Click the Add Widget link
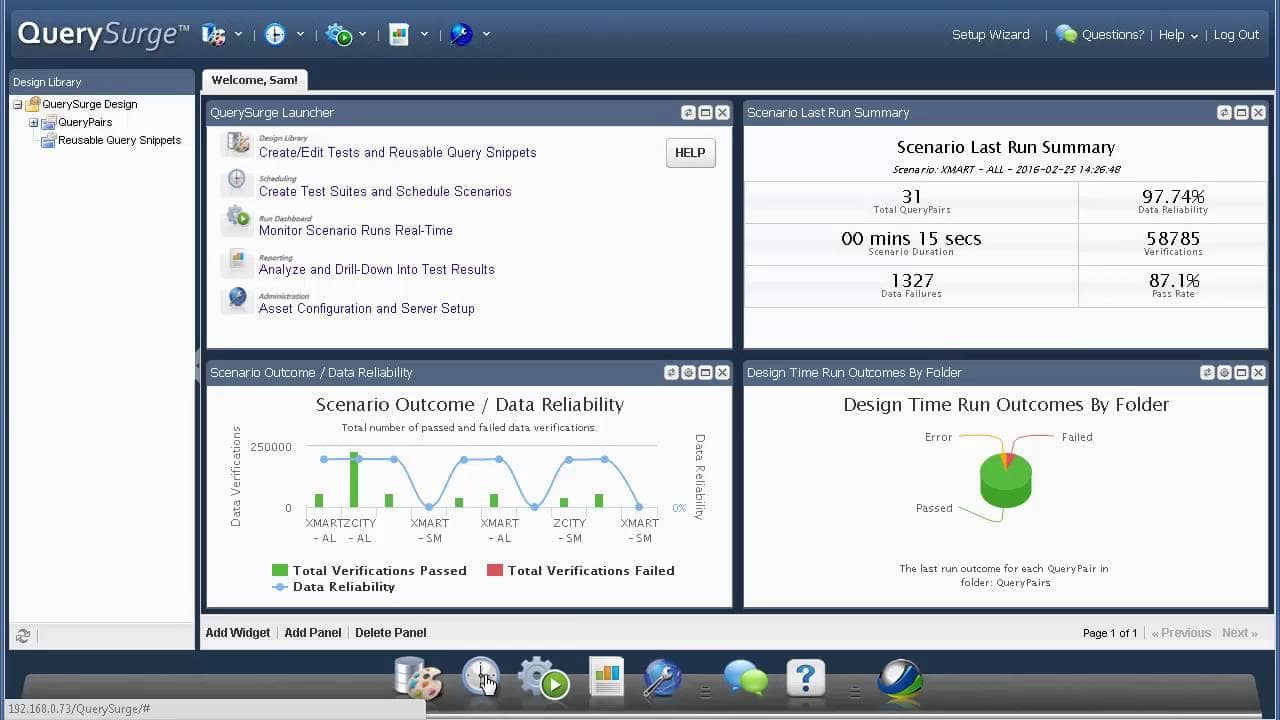This screenshot has height=720, width=1280. [x=238, y=633]
